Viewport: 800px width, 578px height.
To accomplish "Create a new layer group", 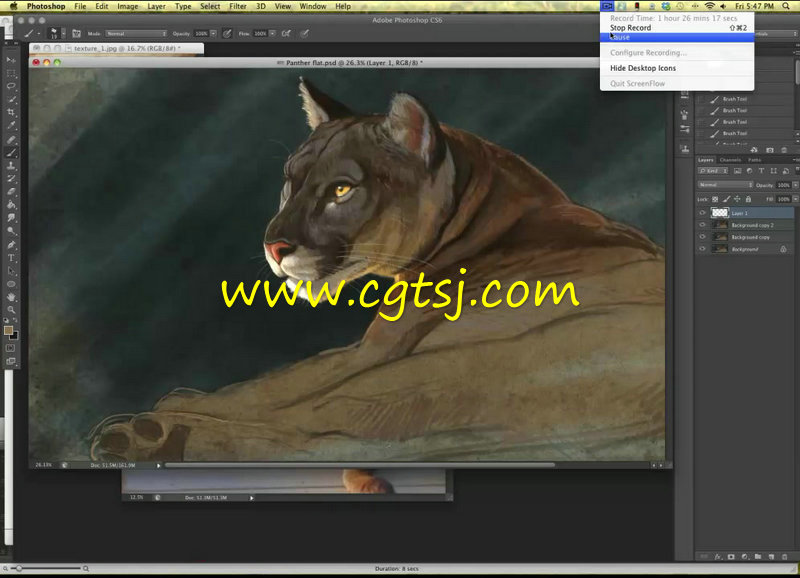I will pyautogui.click(x=758, y=557).
